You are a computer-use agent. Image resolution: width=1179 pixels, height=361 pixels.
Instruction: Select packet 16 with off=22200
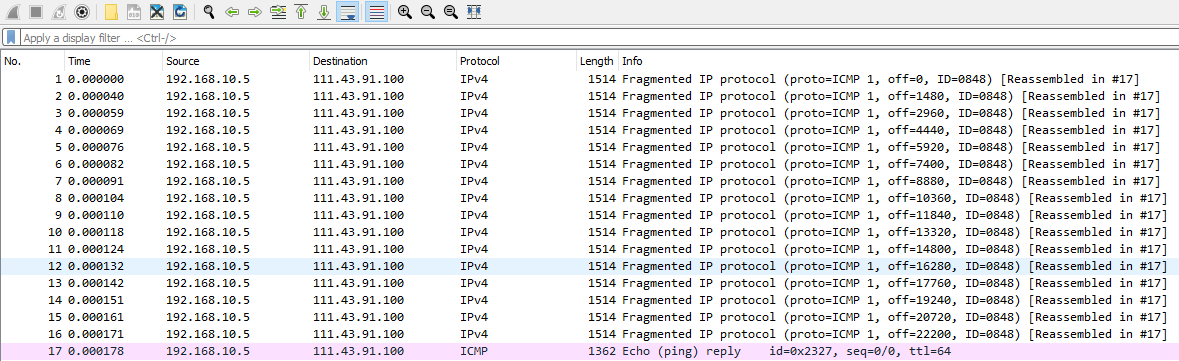click(590, 334)
